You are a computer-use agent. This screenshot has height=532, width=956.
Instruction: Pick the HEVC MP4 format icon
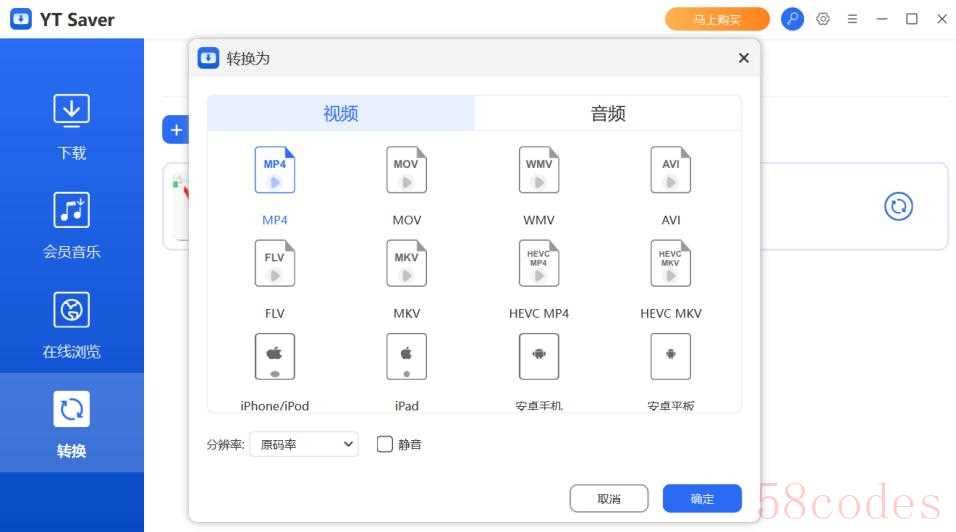(x=539, y=264)
